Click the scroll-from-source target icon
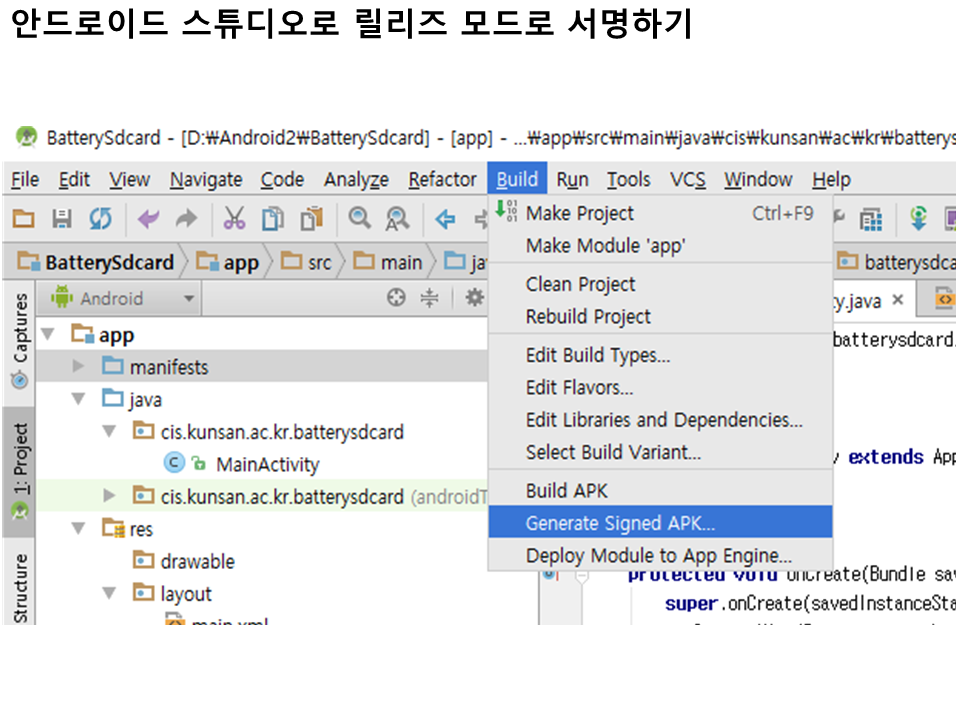Screen dimensions: 960x720 point(397,297)
